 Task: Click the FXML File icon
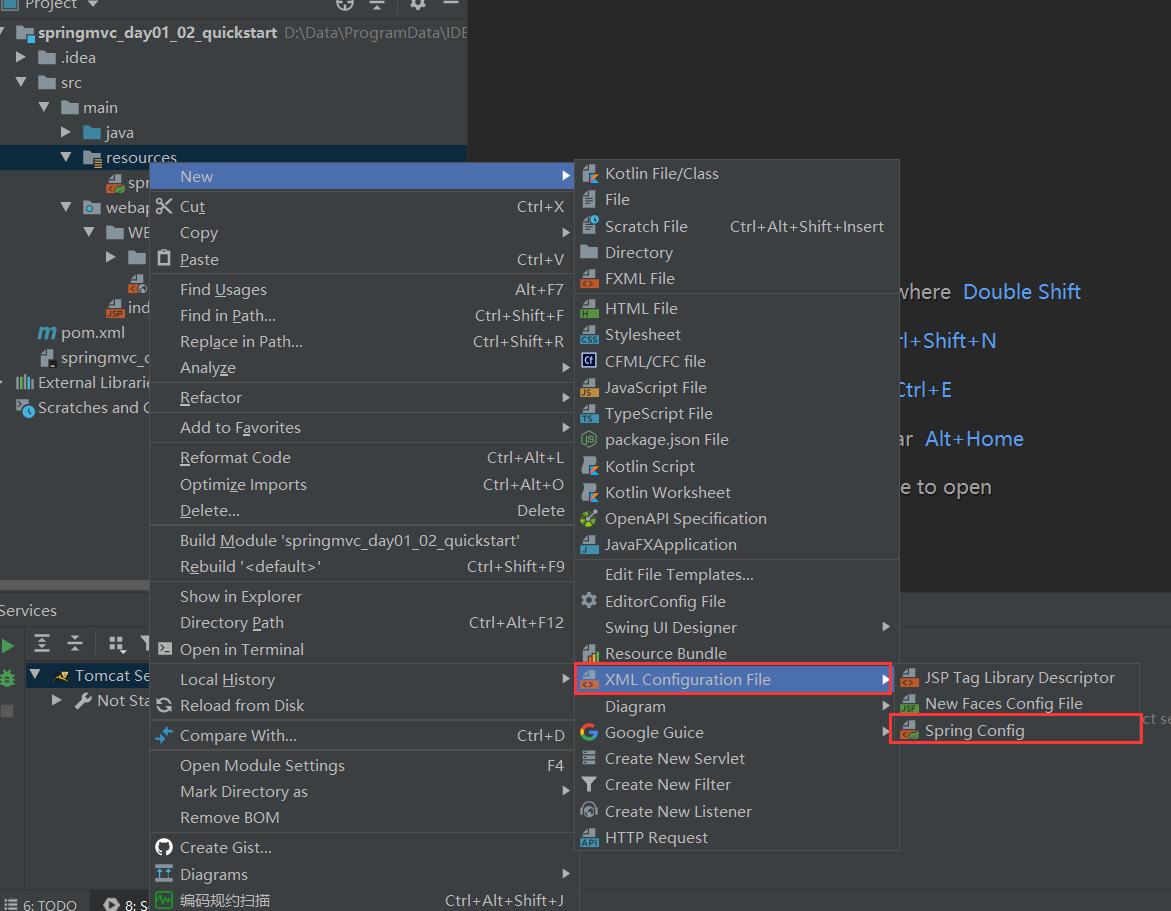pos(590,279)
